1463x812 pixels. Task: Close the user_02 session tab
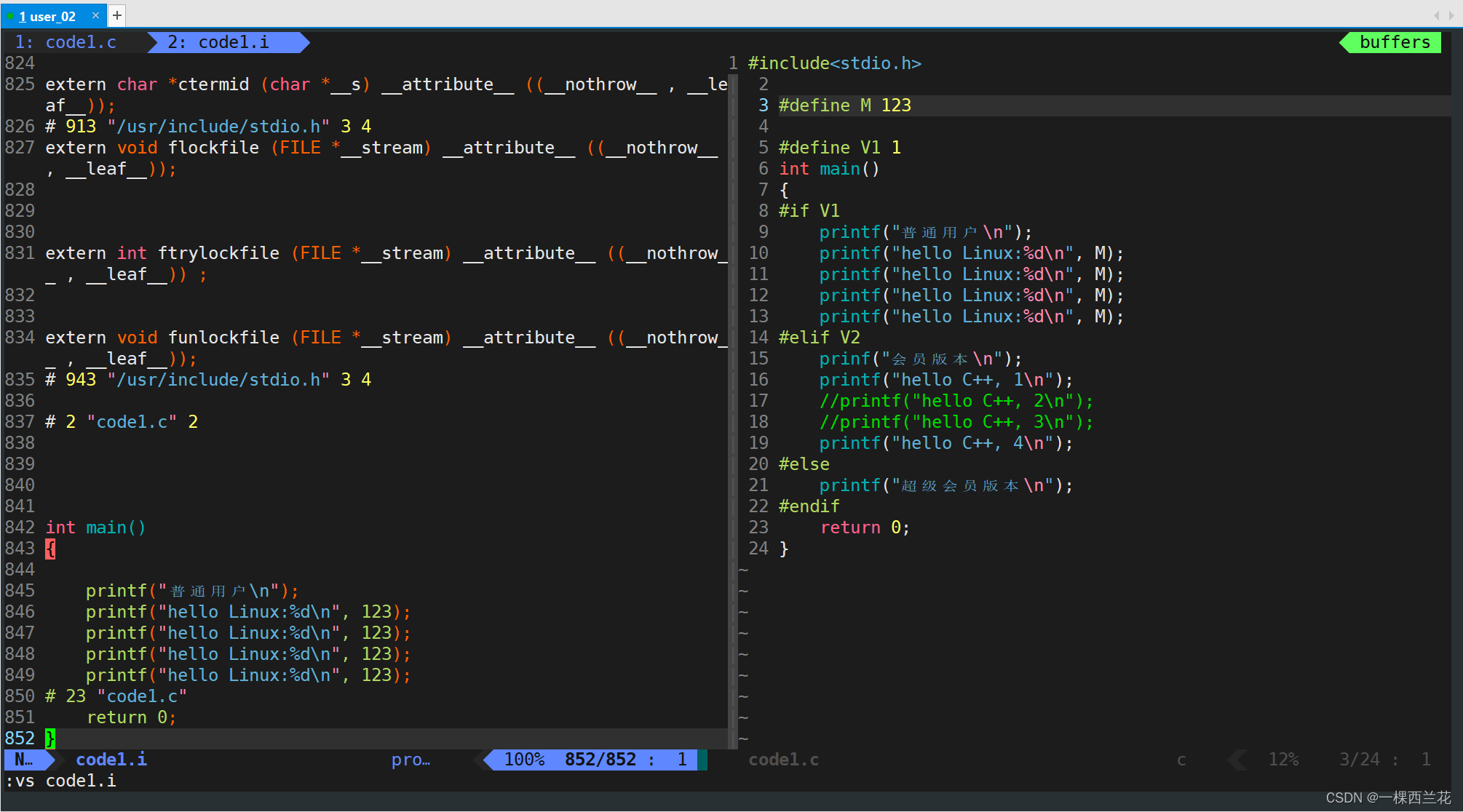tap(95, 15)
